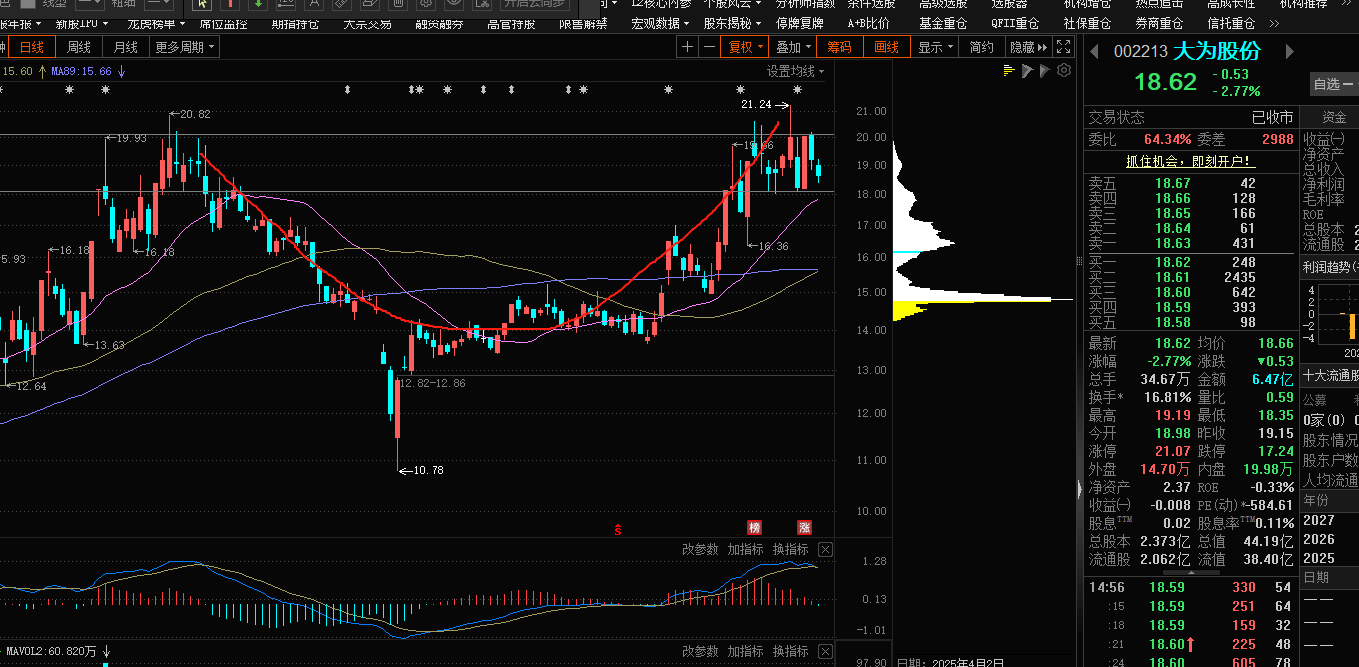
Task: Click volume panel 加指标 button
Action: (745, 651)
